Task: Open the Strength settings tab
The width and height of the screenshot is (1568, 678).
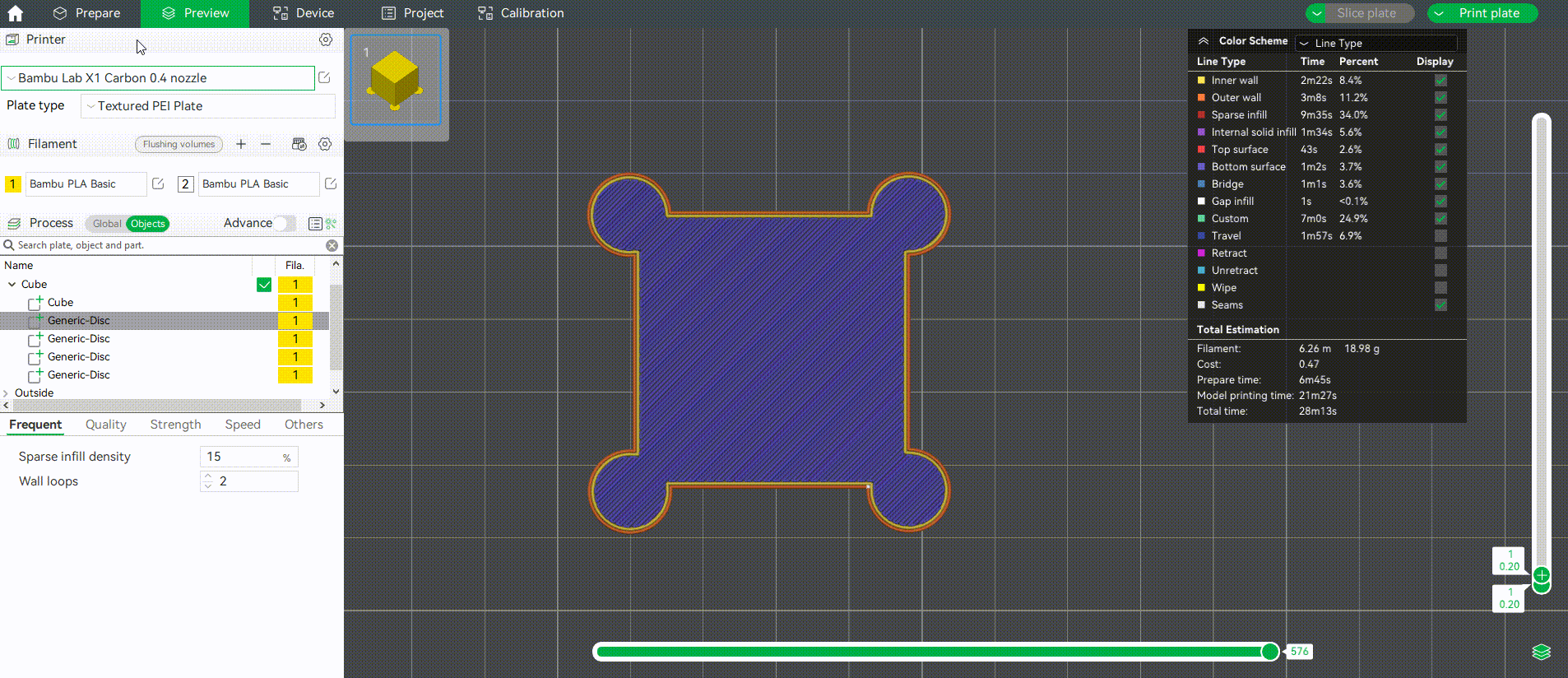Action: click(175, 425)
